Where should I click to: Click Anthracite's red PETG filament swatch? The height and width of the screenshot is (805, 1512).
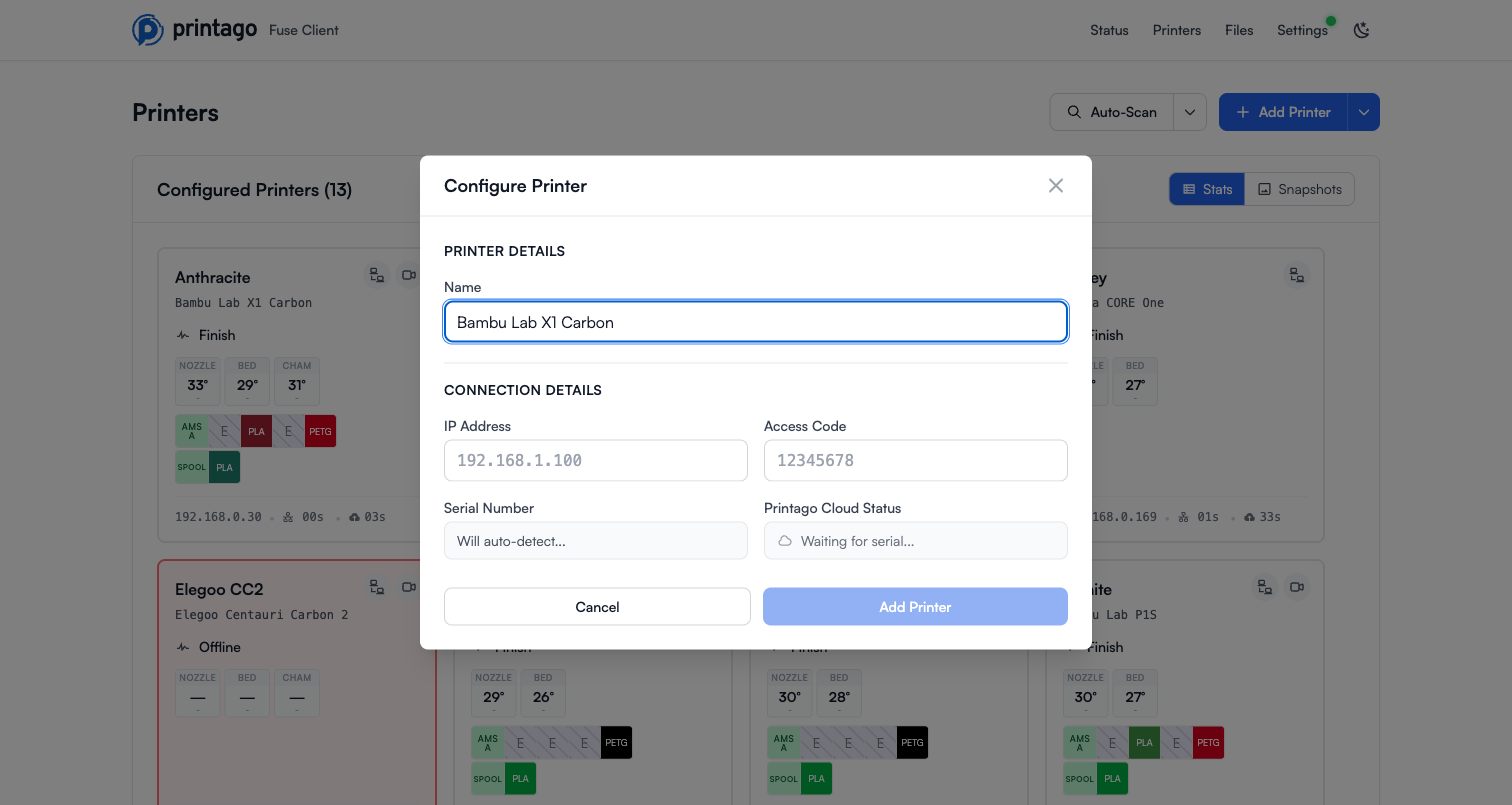pos(320,431)
